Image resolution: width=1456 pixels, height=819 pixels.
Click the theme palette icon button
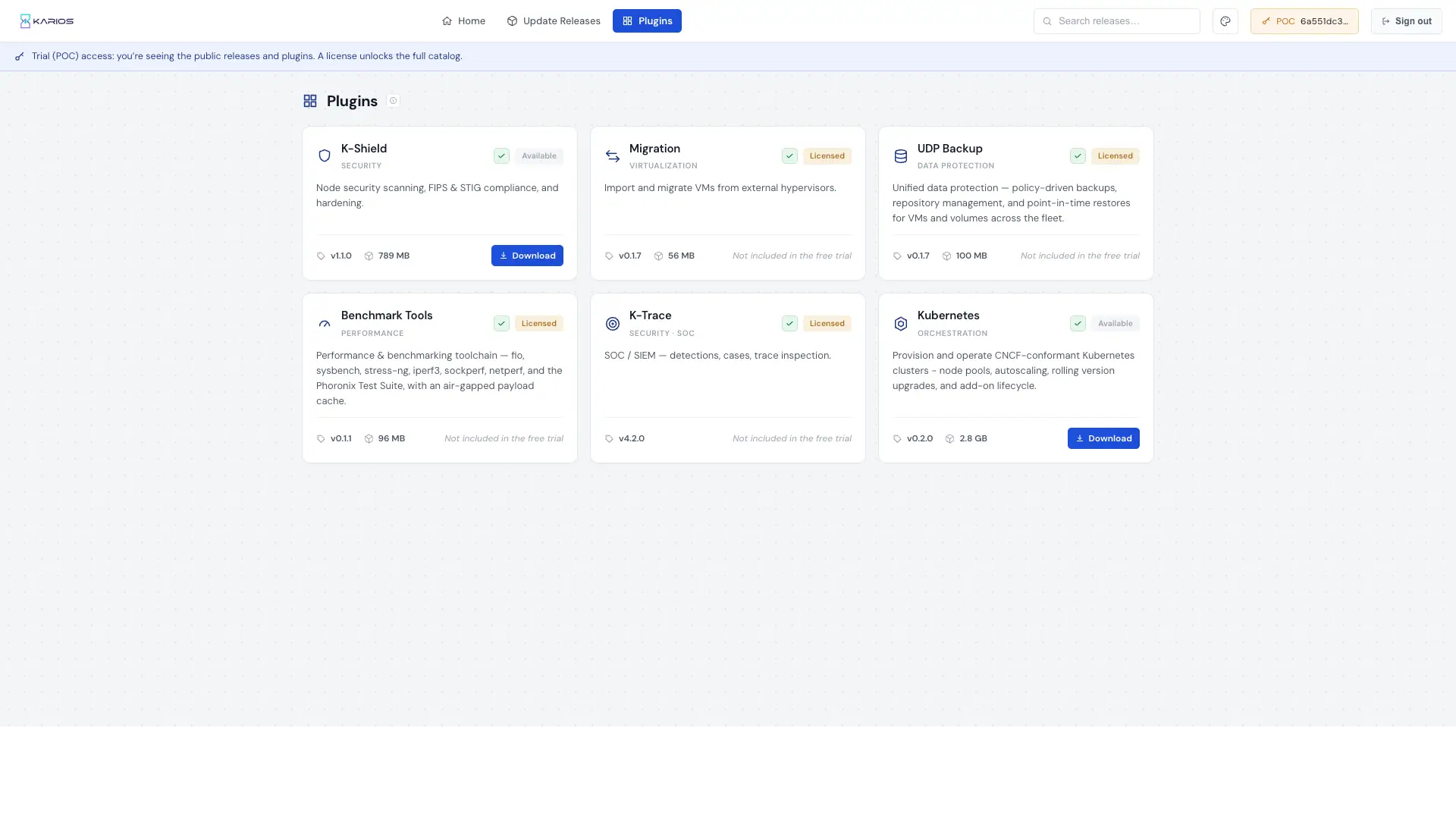pyautogui.click(x=1225, y=21)
